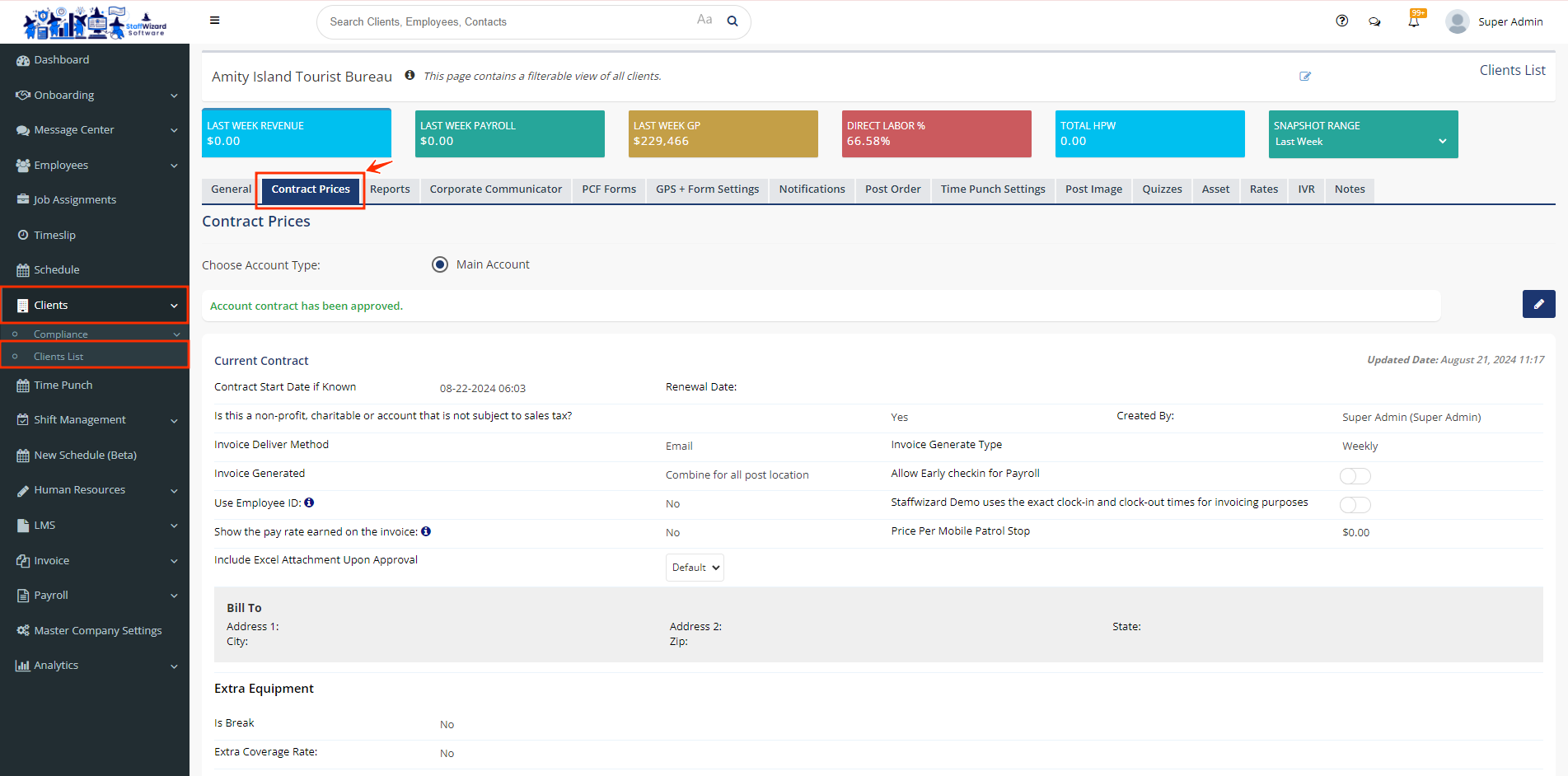Screen dimensions: 1568x776
Task: Click the Use Employee ID info icon
Action: (309, 503)
